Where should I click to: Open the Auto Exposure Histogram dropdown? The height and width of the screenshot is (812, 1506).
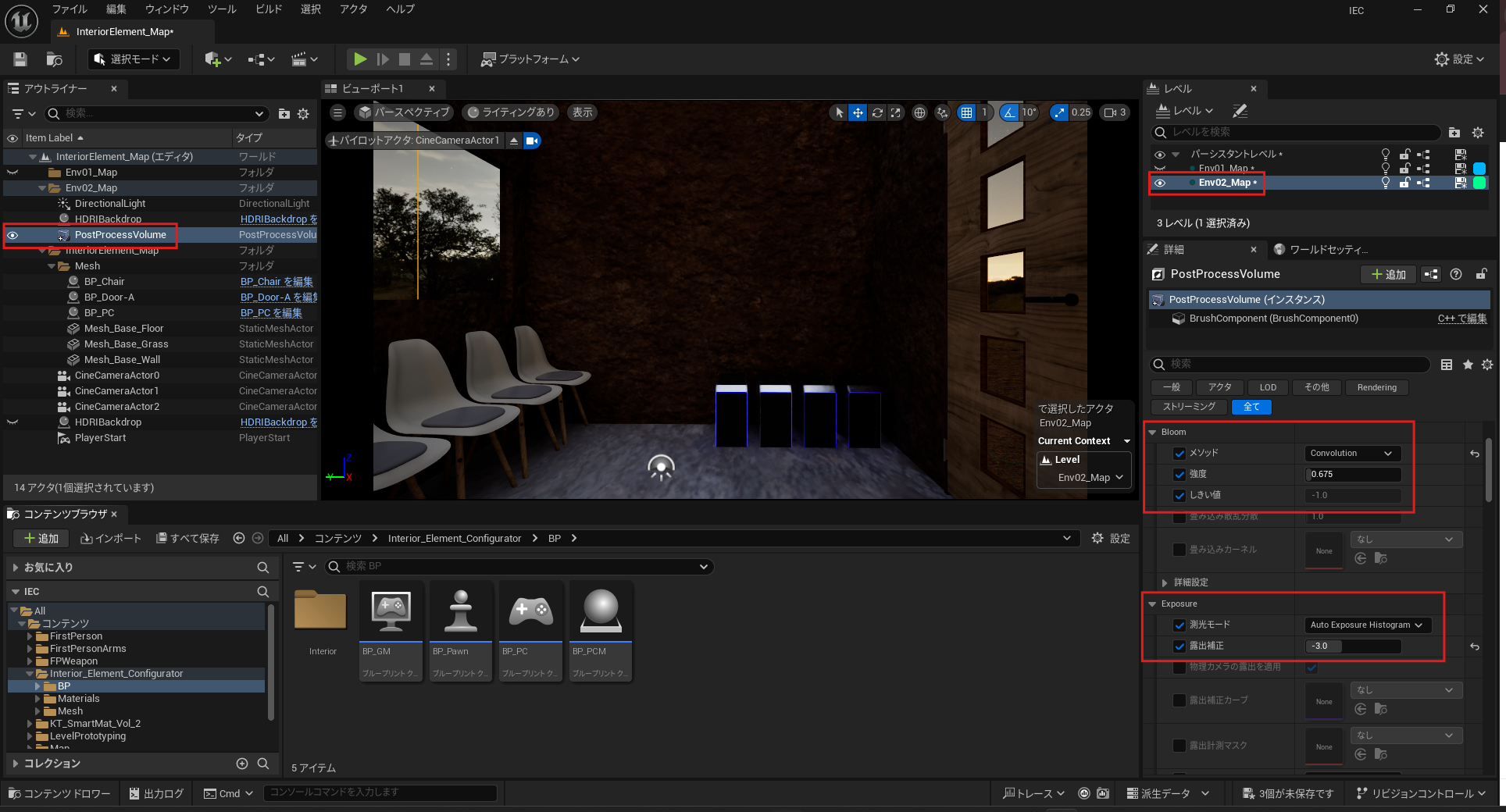tap(1367, 625)
